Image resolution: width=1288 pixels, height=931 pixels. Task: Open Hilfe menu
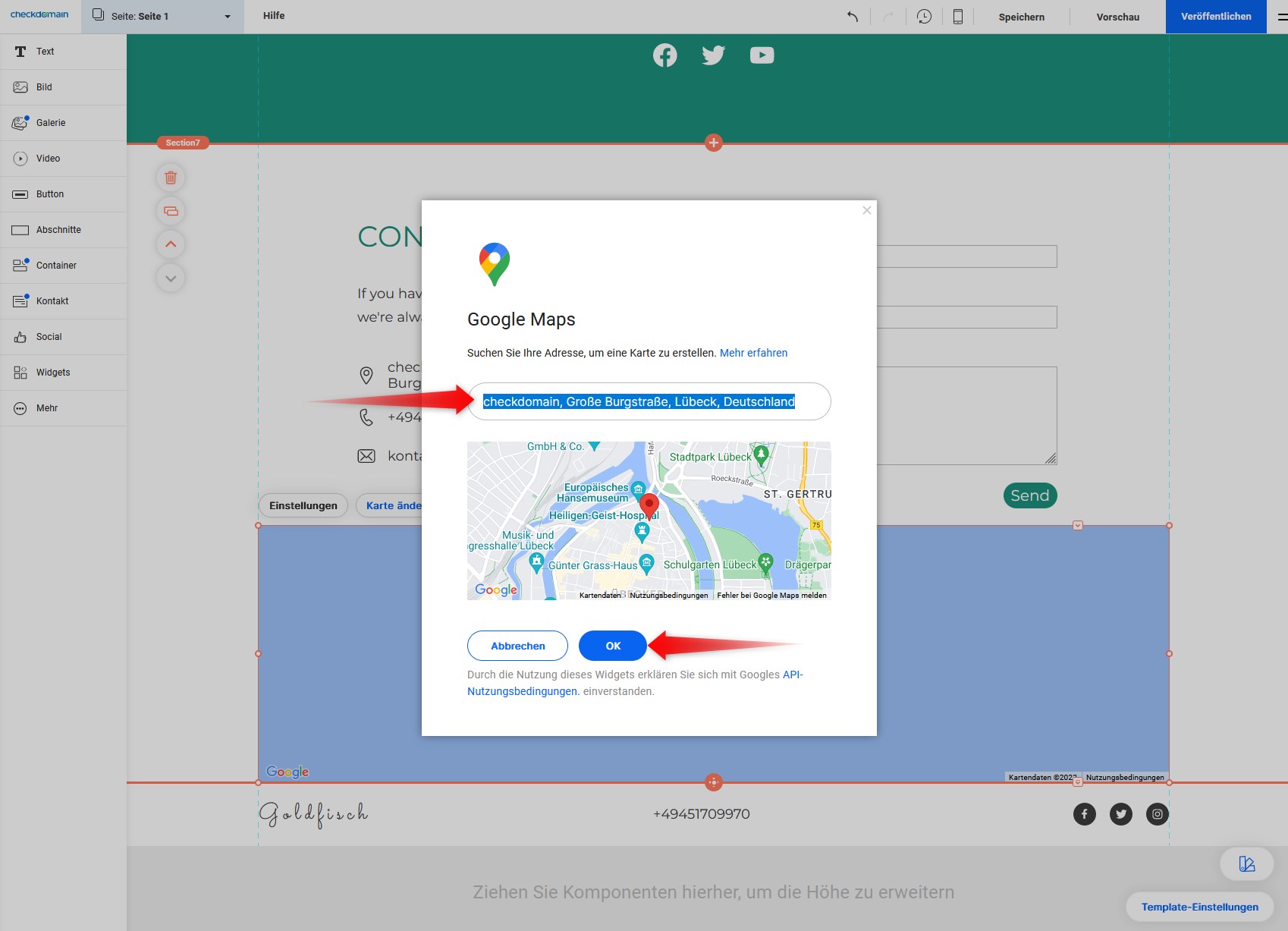(x=274, y=16)
